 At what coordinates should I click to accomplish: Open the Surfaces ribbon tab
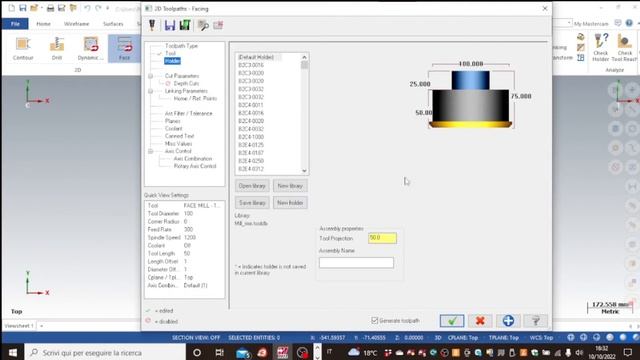(113, 24)
